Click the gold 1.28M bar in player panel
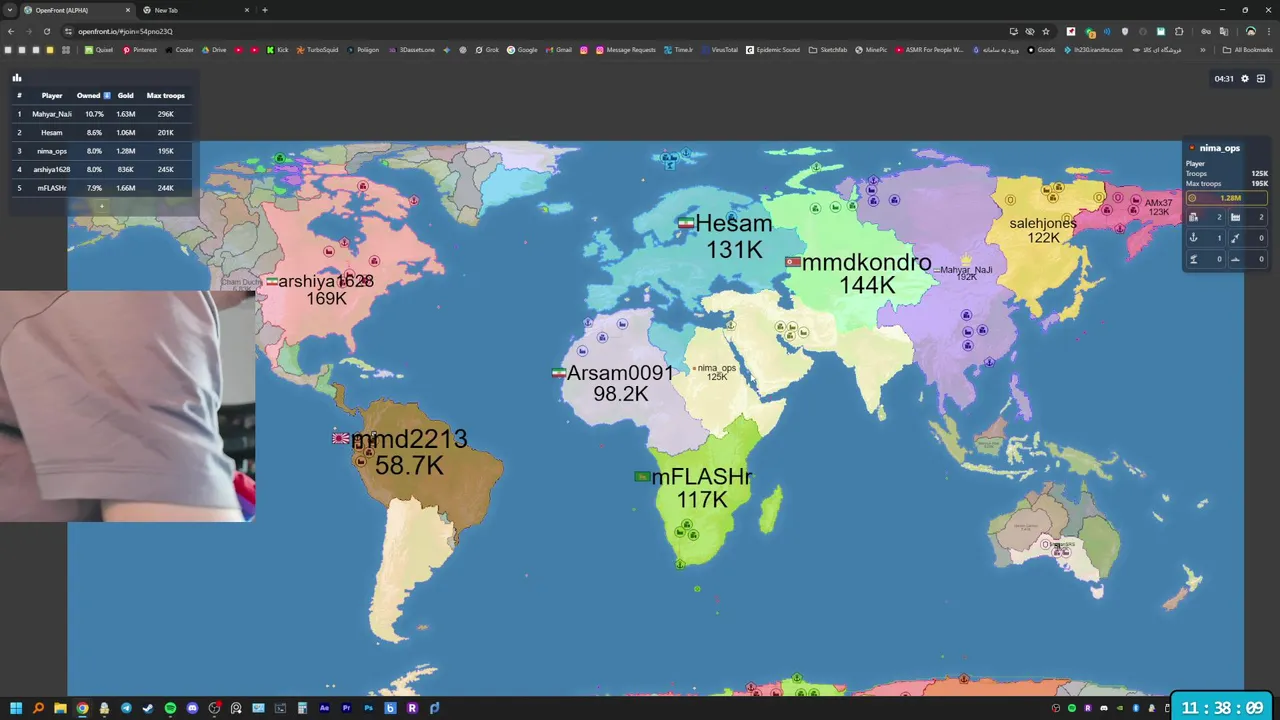 click(x=1227, y=198)
